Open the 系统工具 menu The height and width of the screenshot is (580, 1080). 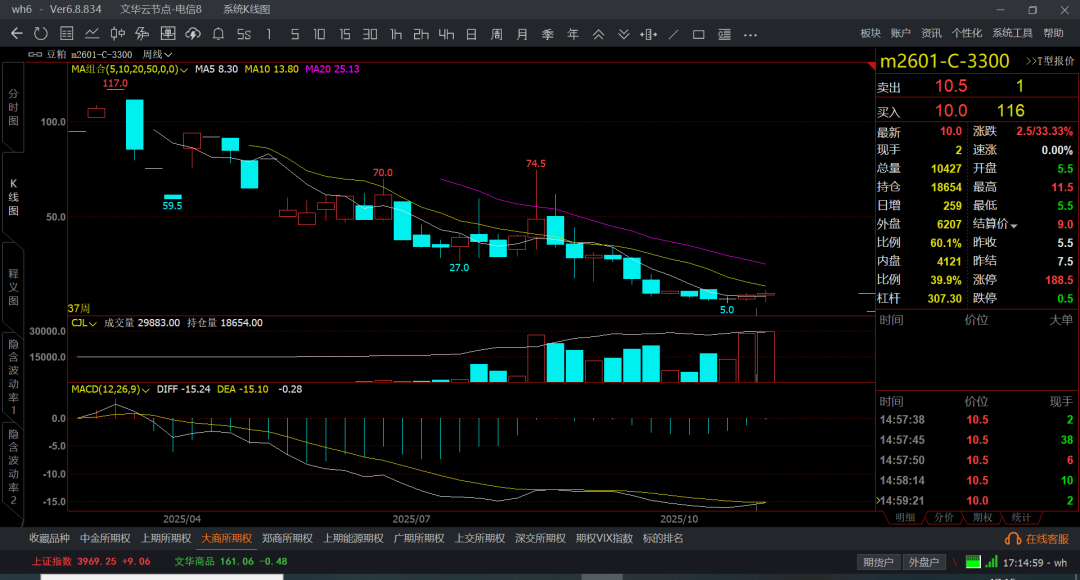coord(1012,33)
